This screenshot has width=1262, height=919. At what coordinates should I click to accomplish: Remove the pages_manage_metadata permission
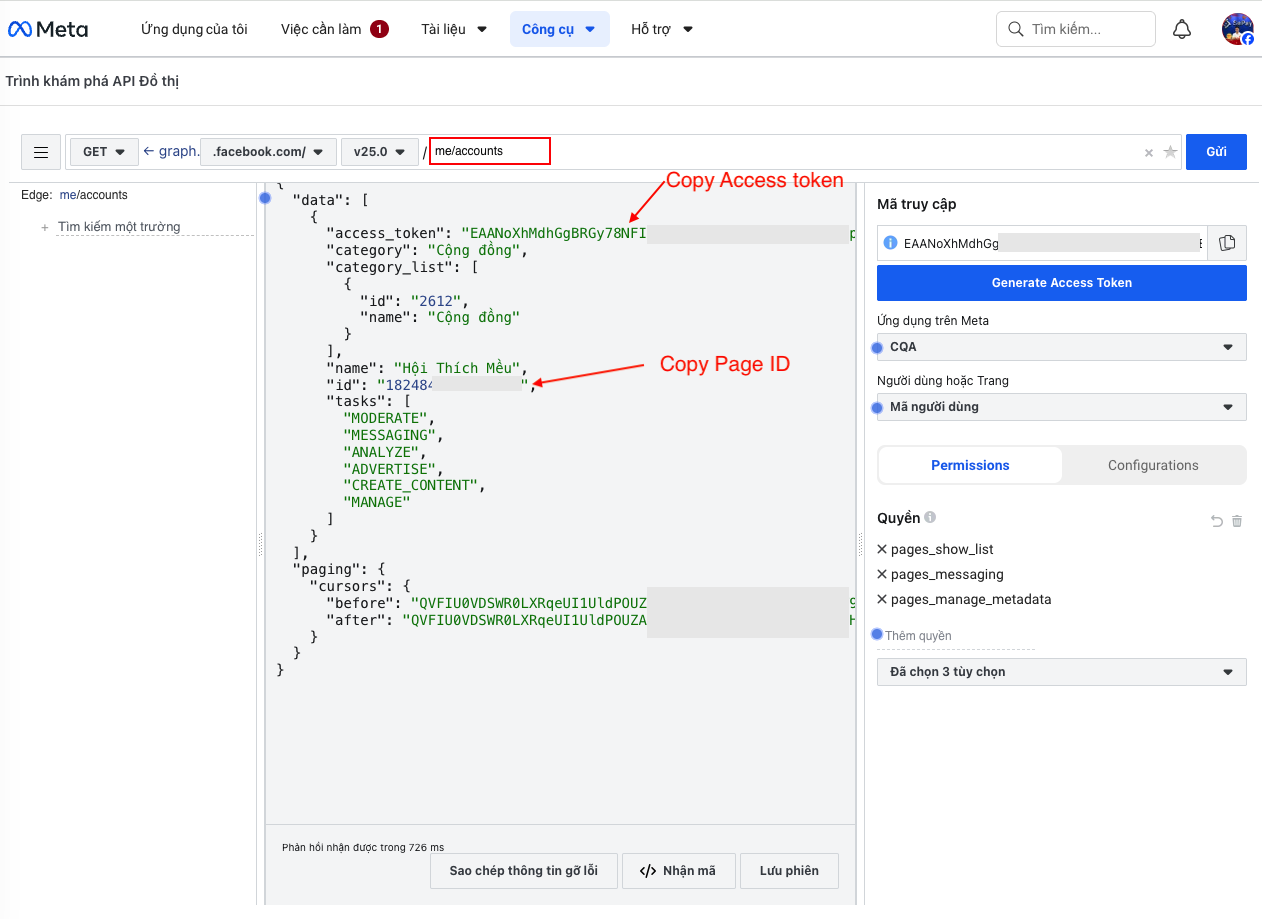point(882,599)
